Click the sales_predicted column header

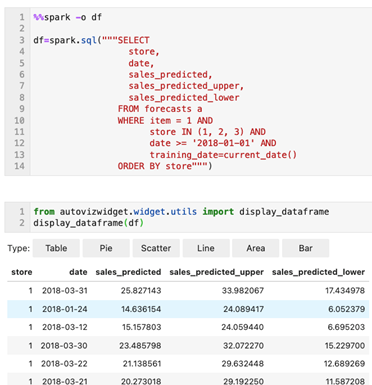128,272
